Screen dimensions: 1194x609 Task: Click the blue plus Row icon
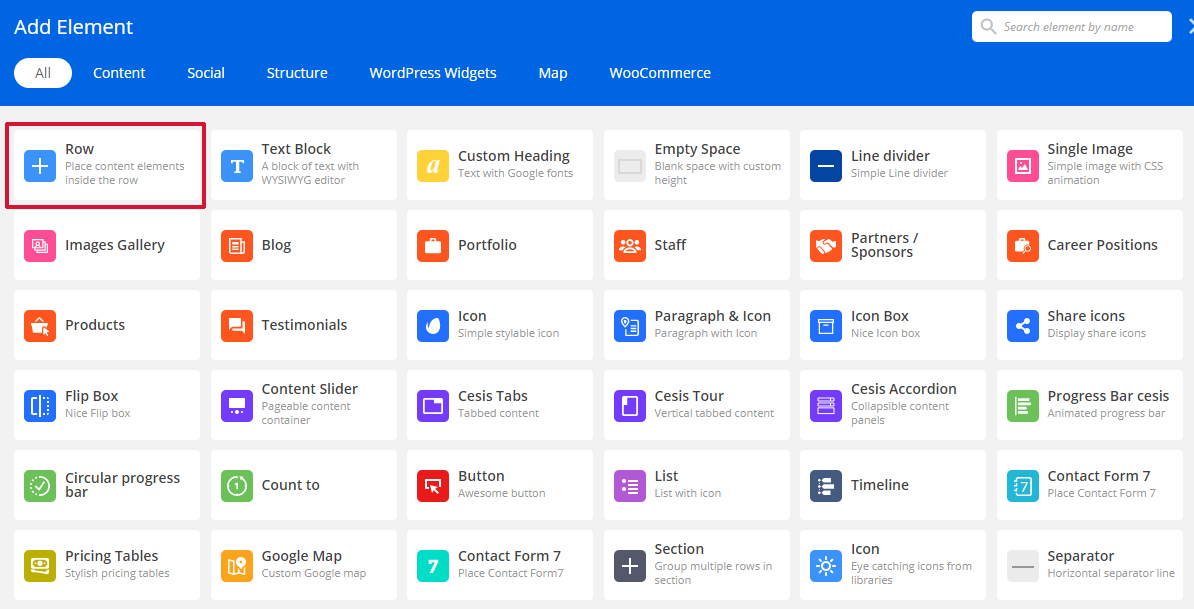coord(40,165)
